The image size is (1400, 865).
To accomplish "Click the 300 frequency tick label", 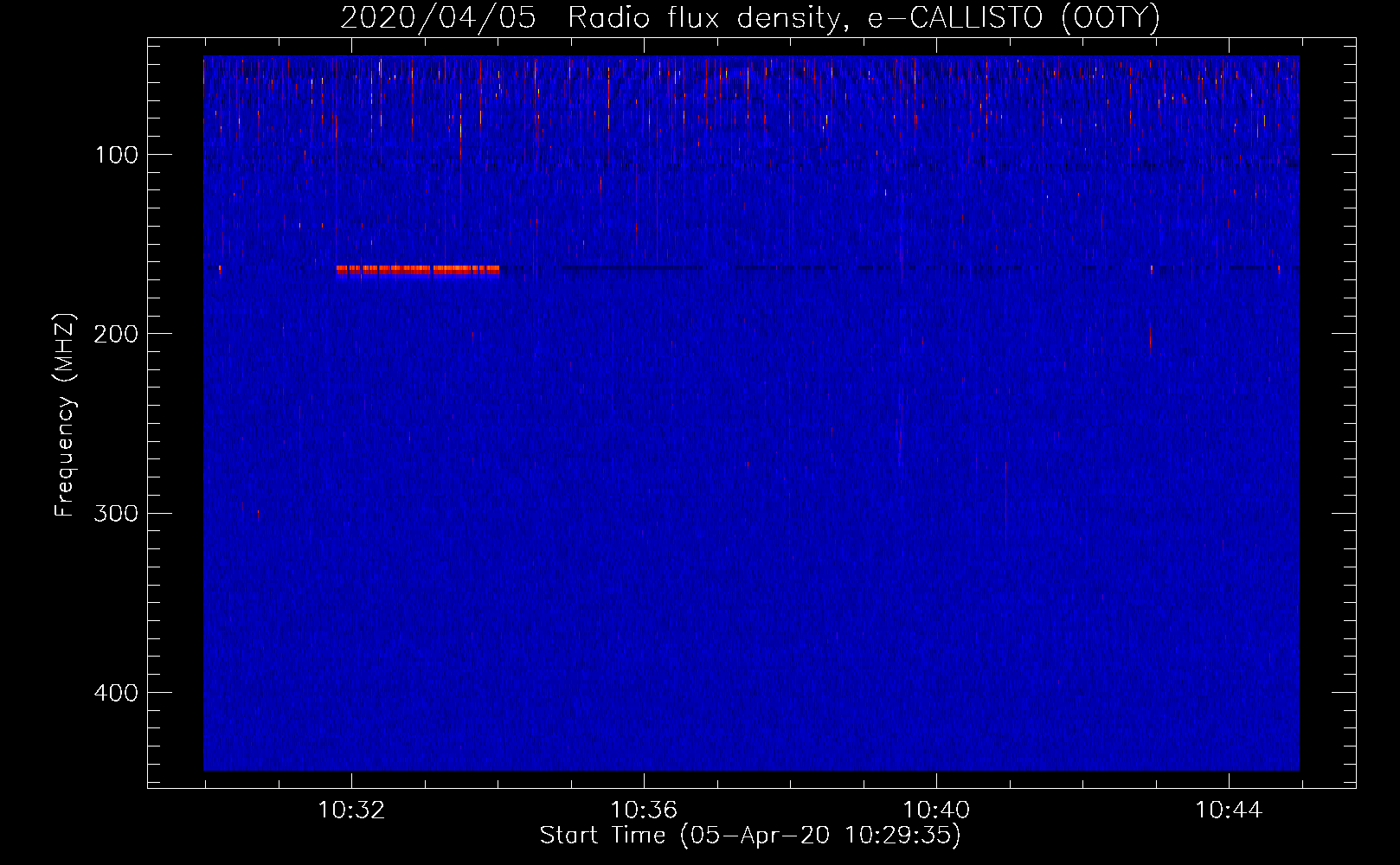I will pos(117,513).
